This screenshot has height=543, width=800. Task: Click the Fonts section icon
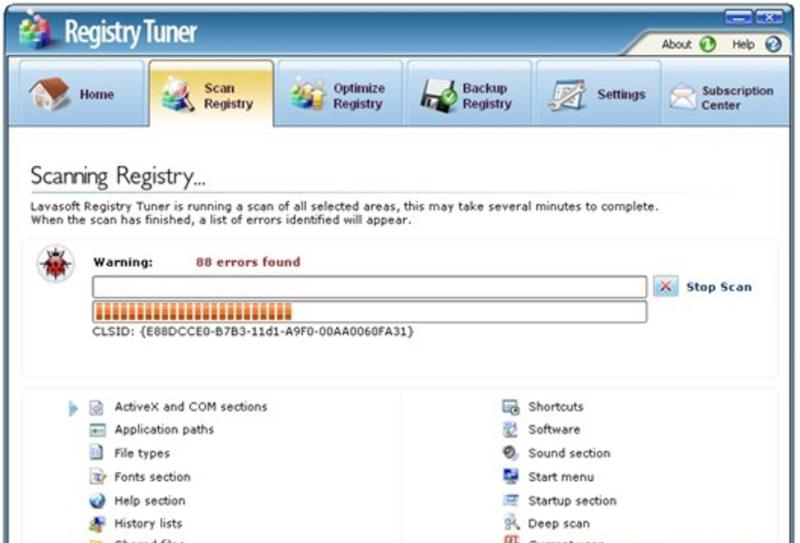(x=97, y=477)
